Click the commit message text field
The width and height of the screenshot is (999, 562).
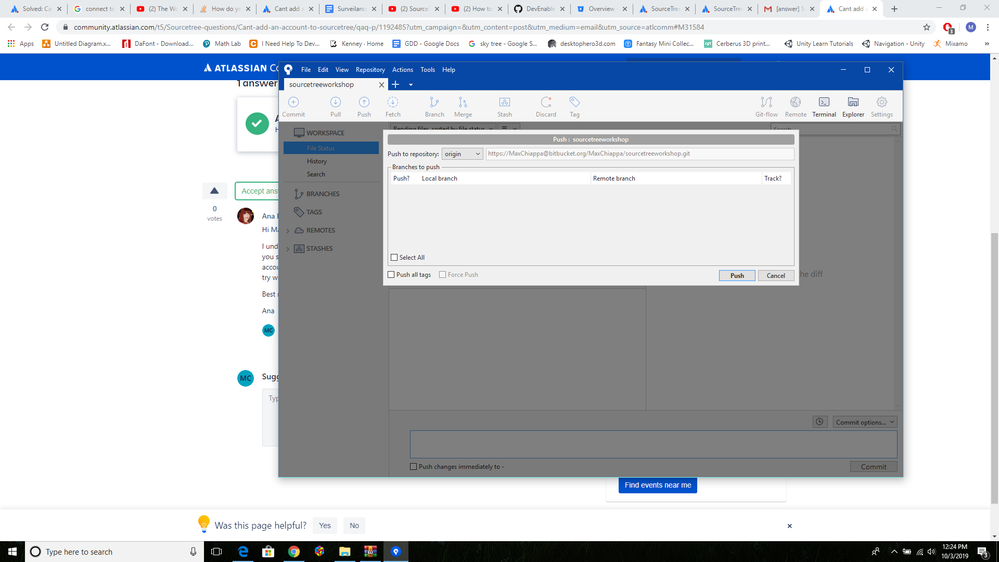pyautogui.click(x=654, y=444)
